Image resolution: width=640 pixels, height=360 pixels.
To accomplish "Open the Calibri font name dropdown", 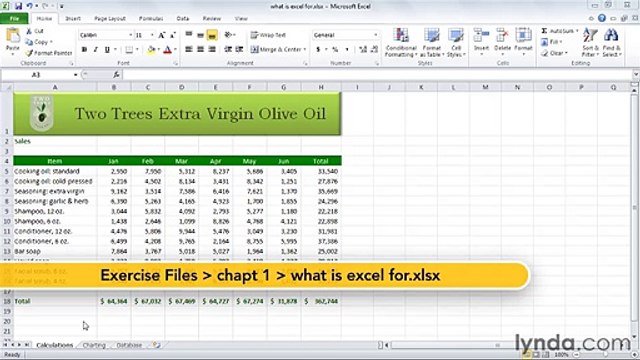I will tap(131, 35).
